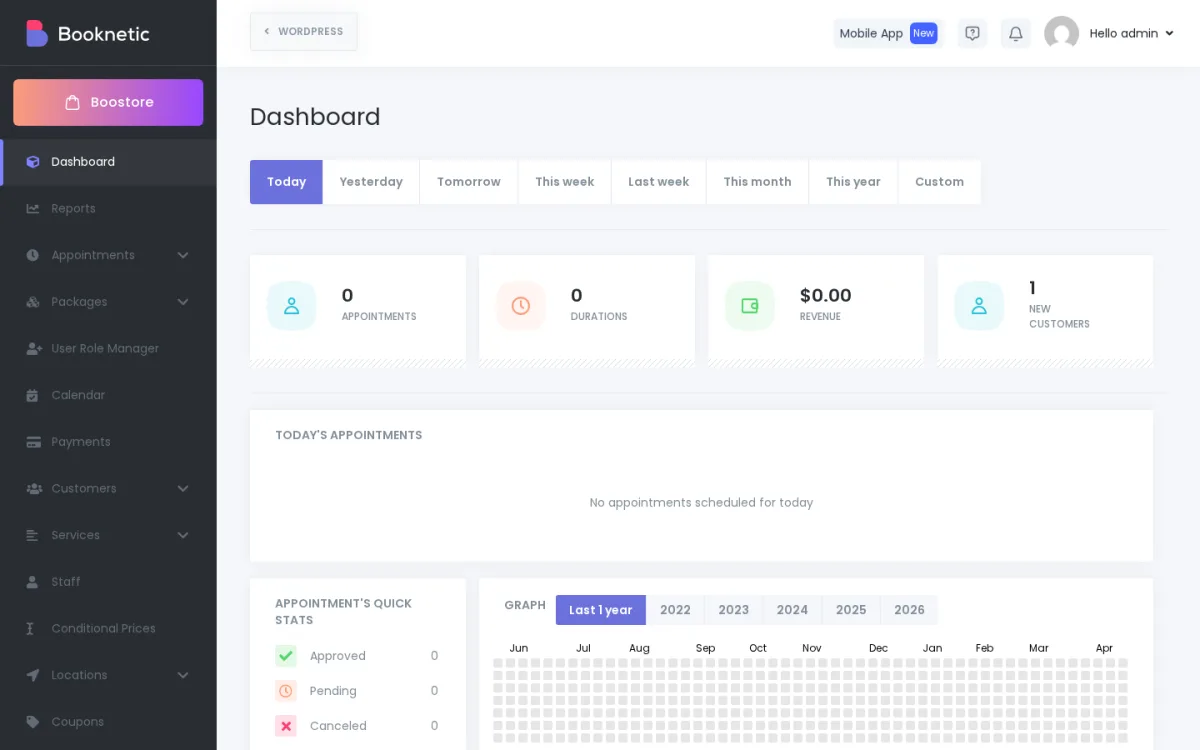This screenshot has width=1200, height=750.
Task: Go back via WORDPRESS button
Action: (x=304, y=32)
